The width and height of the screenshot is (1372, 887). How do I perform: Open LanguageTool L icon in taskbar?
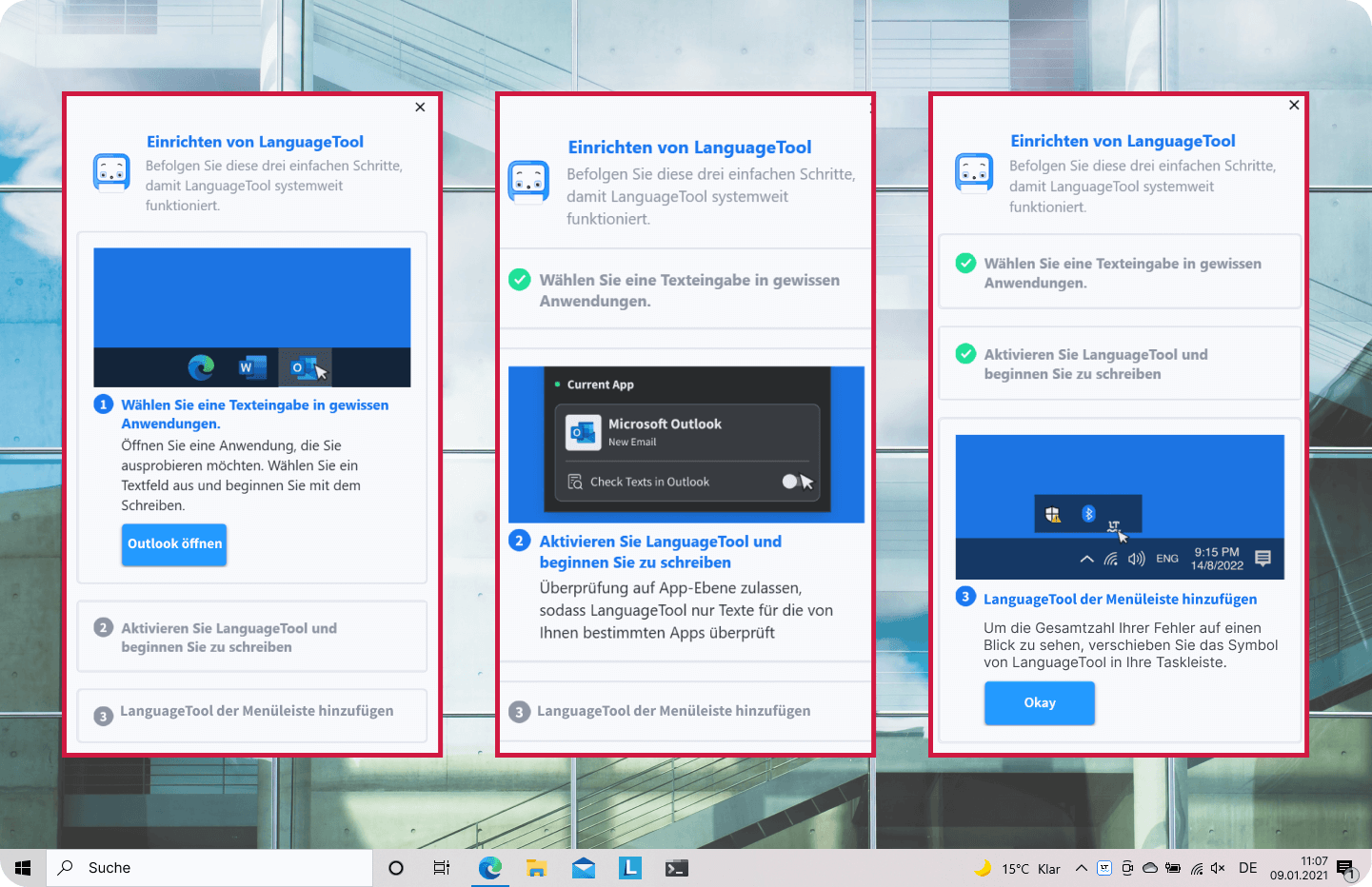(x=630, y=868)
